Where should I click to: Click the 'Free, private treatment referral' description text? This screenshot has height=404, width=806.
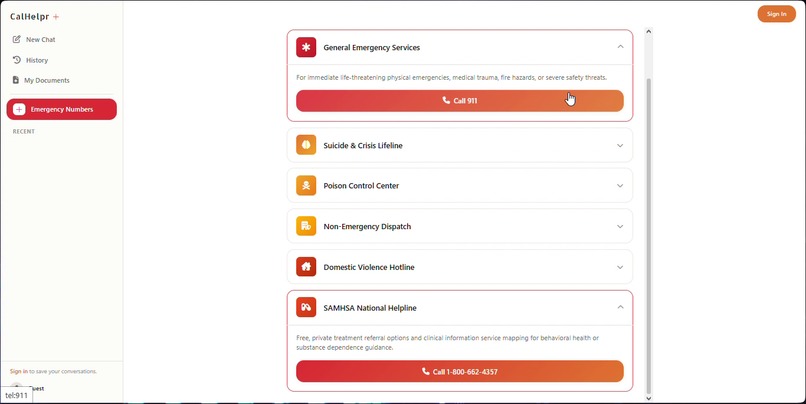447,343
